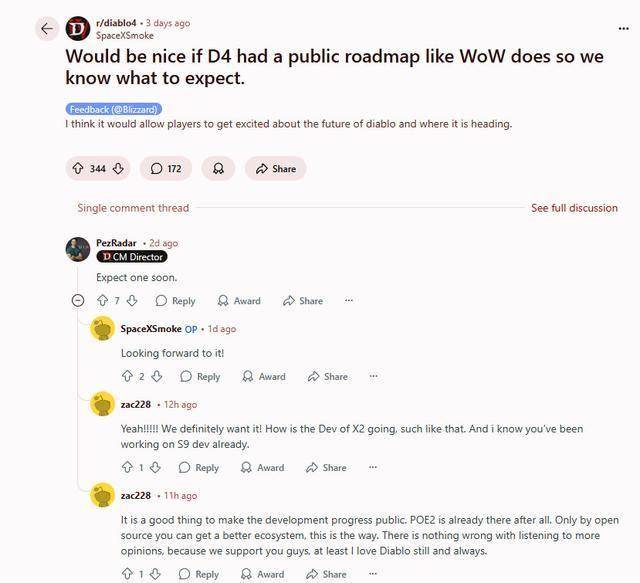Open more options on SpaceXSmoke's reply
This screenshot has width=640, height=583.
pyautogui.click(x=373, y=376)
